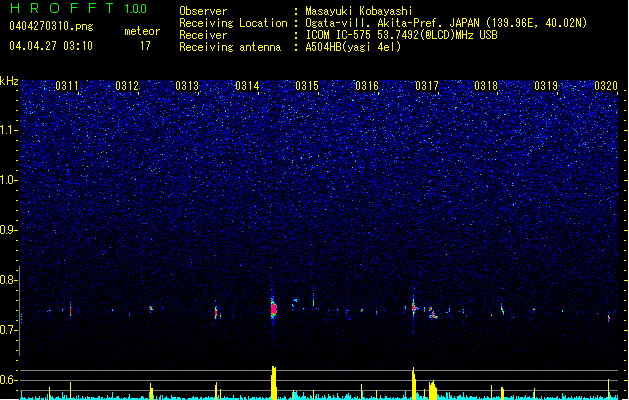The width and height of the screenshot is (629, 400).
Task: Select the A504HB(yagi 4el) antenna text
Action: point(353,47)
